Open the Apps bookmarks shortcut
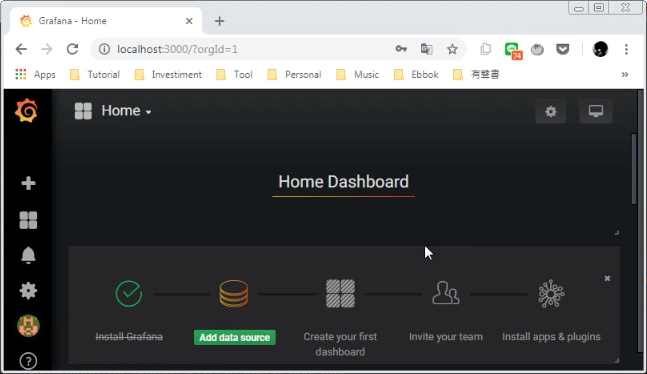Viewport: 647px width, 374px height. (x=35, y=74)
